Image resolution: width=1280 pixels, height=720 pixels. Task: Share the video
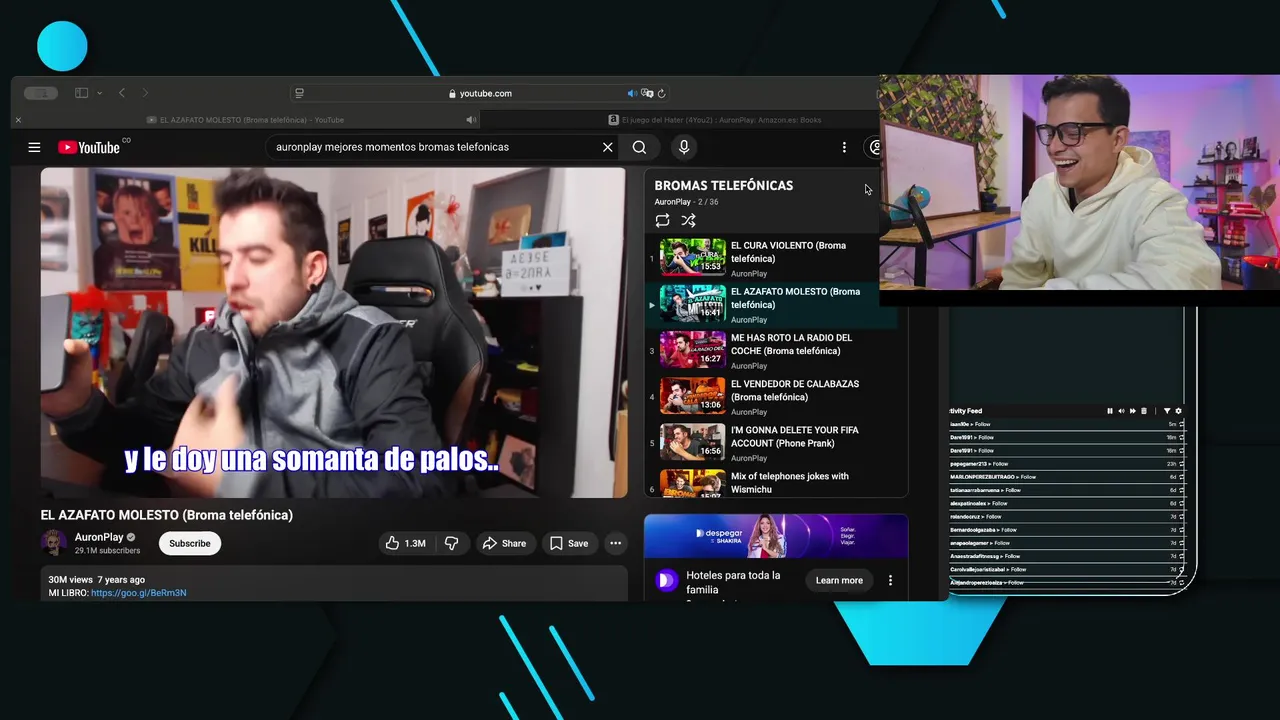click(504, 543)
